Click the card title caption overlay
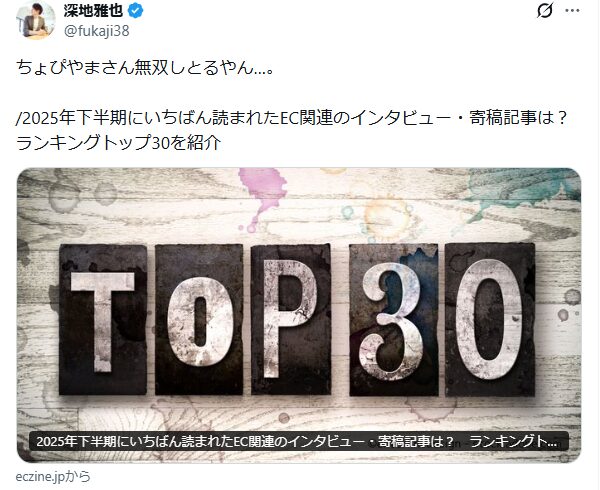This screenshot has width=600, height=490. (x=299, y=441)
